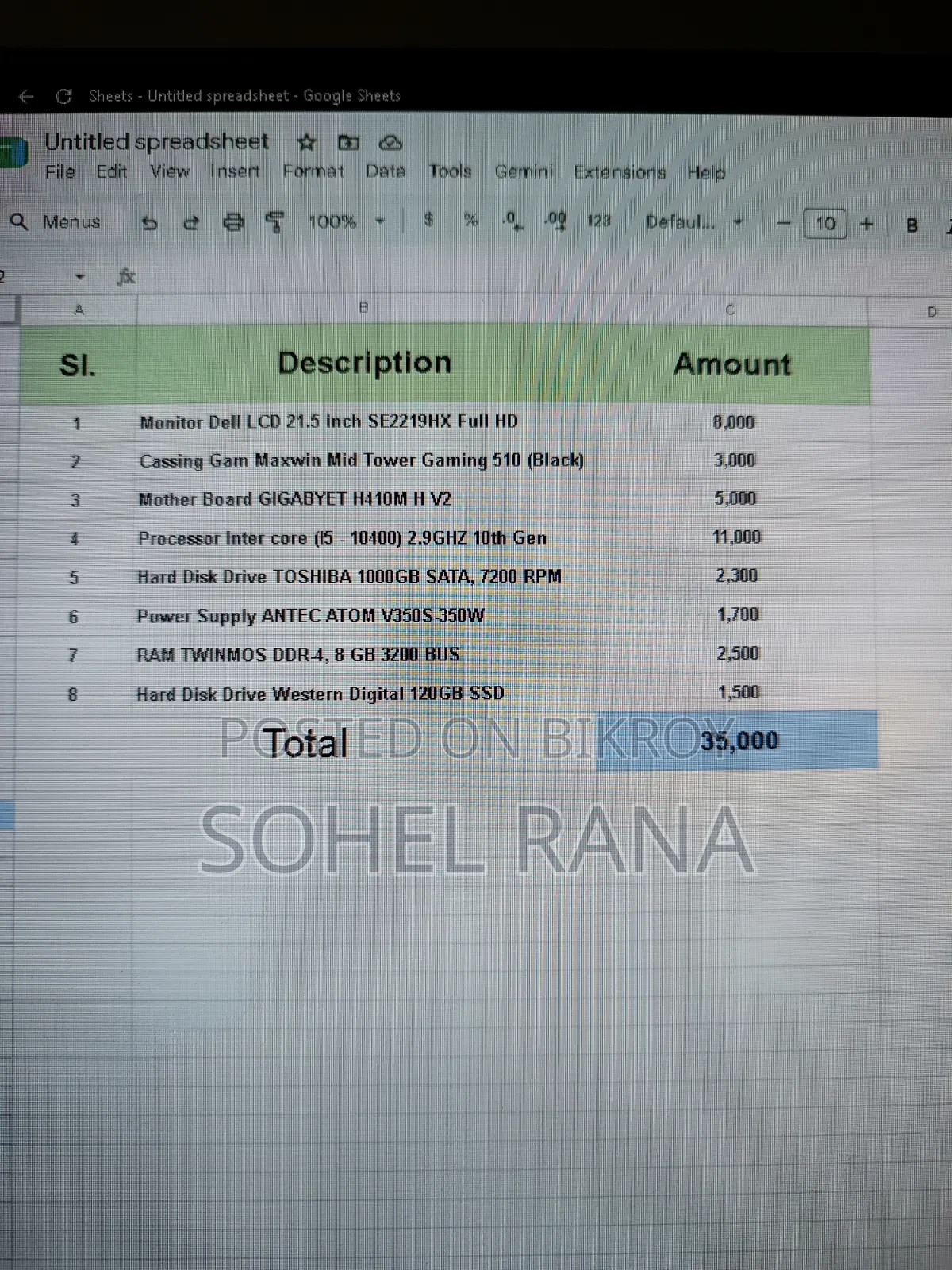Select the Monitor Dell LCD description cell
Image resolution: width=952 pixels, height=1270 pixels.
pos(363,422)
